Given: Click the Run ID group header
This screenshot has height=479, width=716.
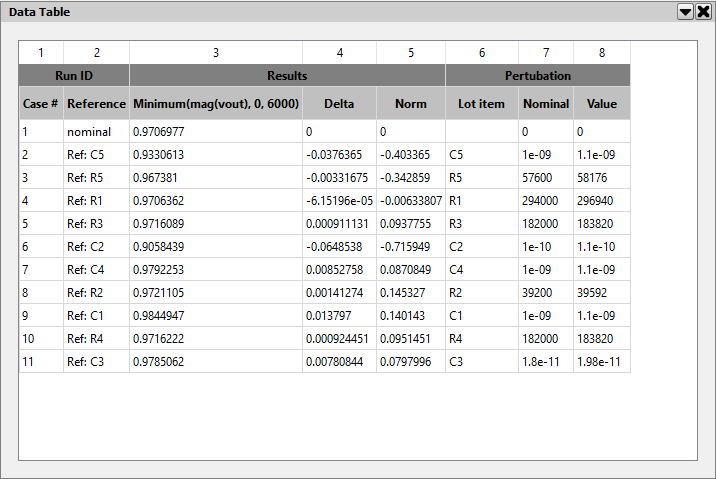Looking at the screenshot, I should pyautogui.click(x=74, y=75).
